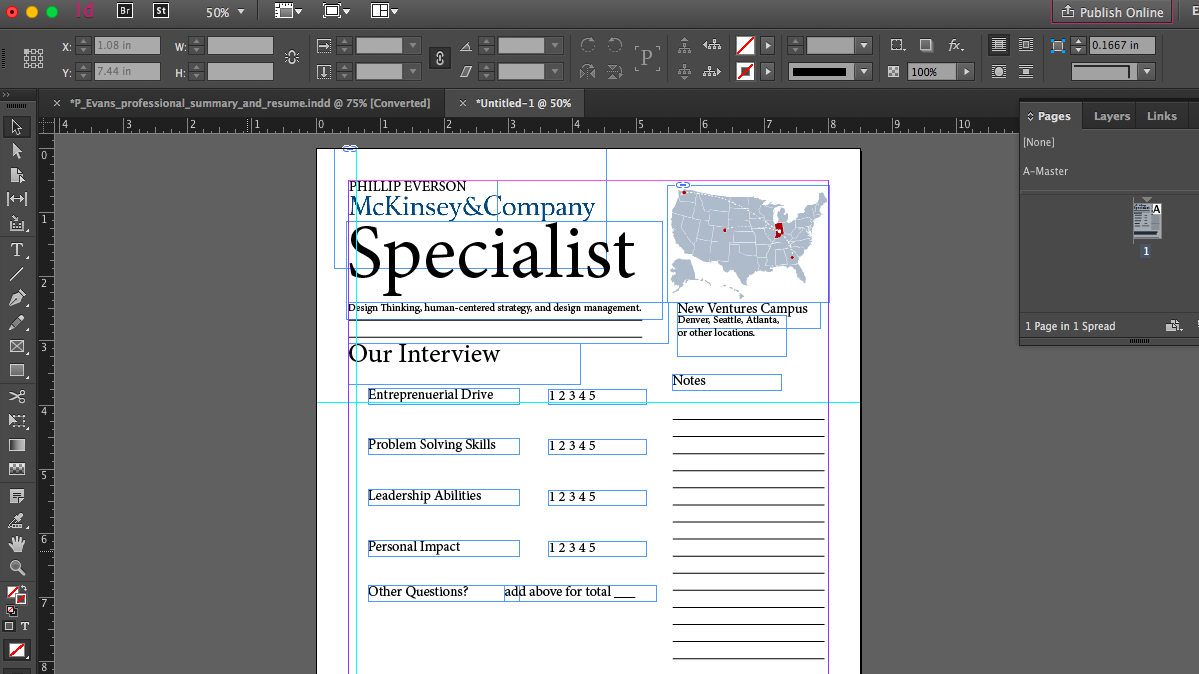
Task: Enable Jump Object text wrap option
Action: tap(1025, 71)
